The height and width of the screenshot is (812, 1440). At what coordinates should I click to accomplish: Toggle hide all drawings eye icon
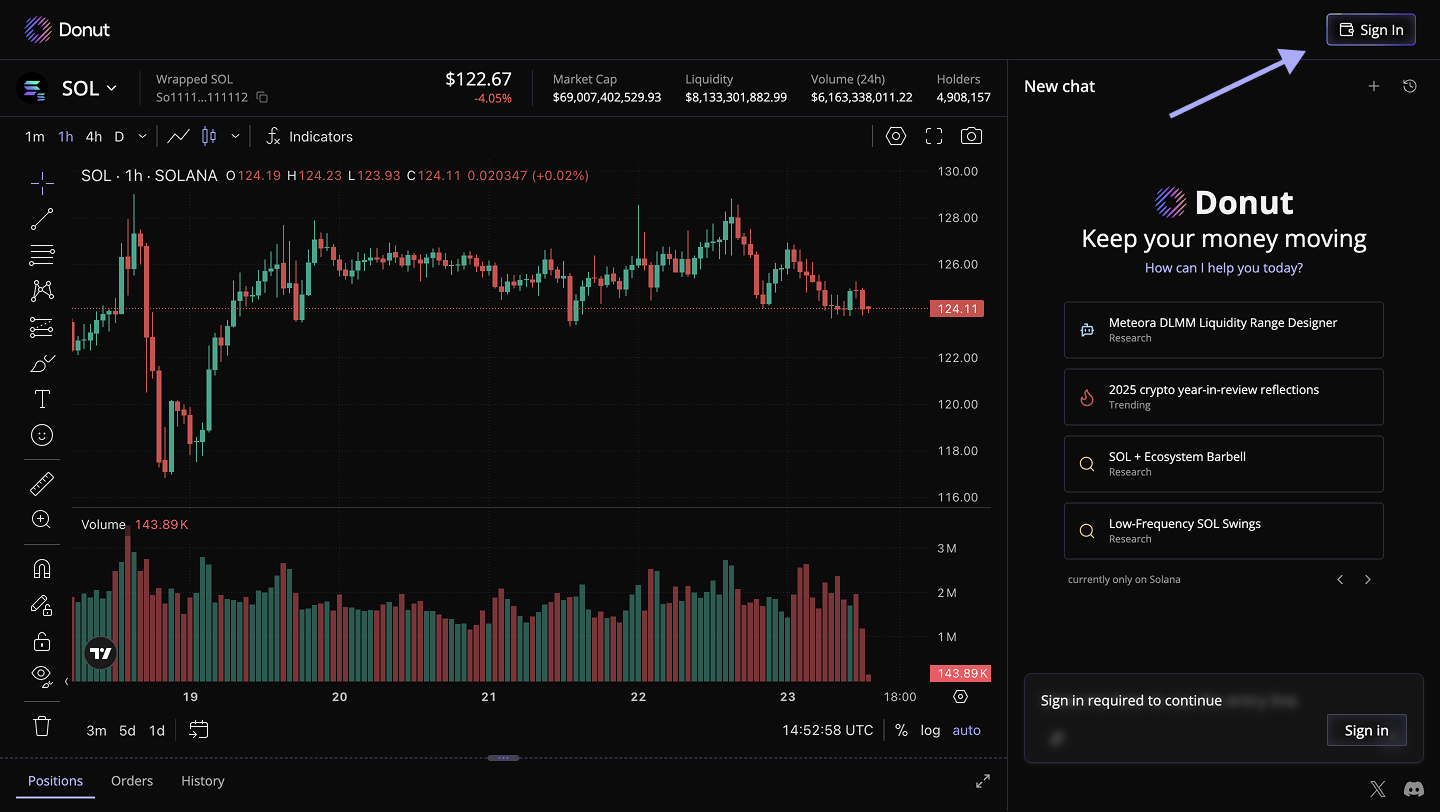[42, 674]
